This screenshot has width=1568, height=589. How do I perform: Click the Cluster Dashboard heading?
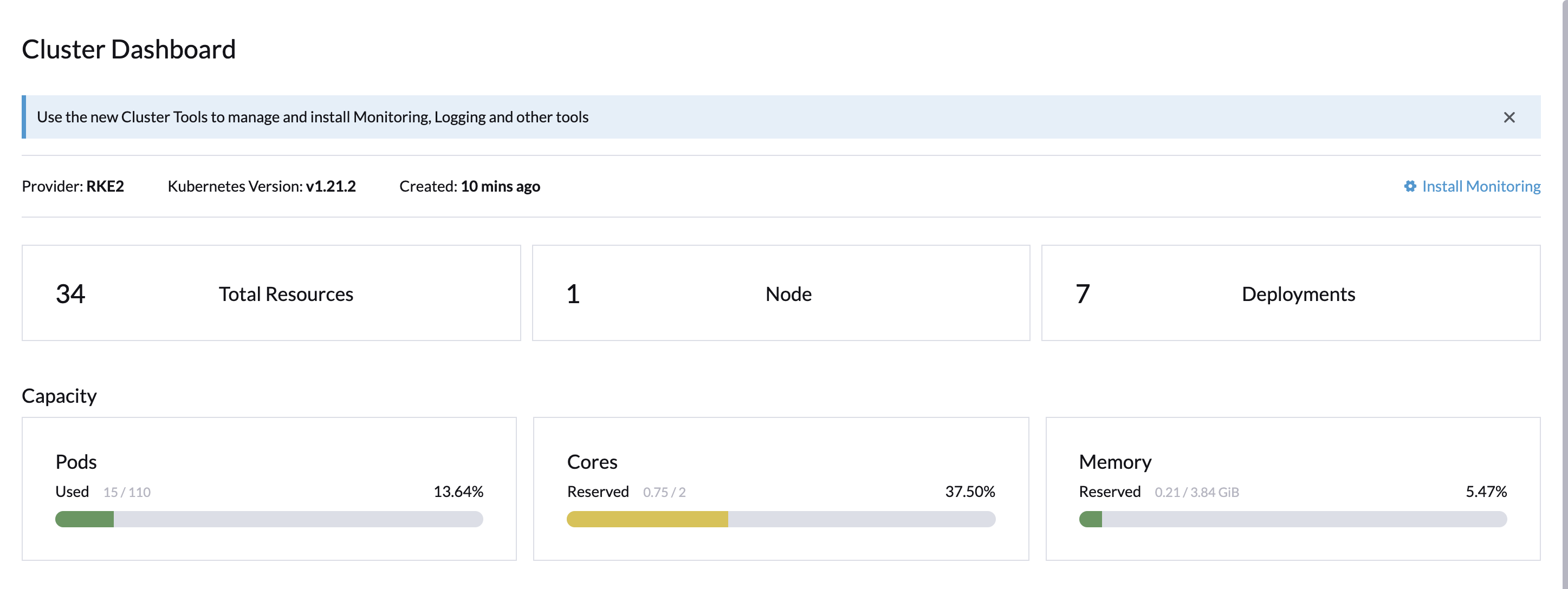[128, 49]
